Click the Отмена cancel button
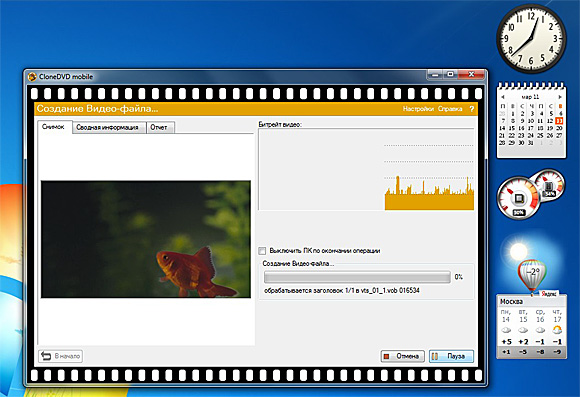Viewport: 580px width, 397px height. pyautogui.click(x=402, y=356)
